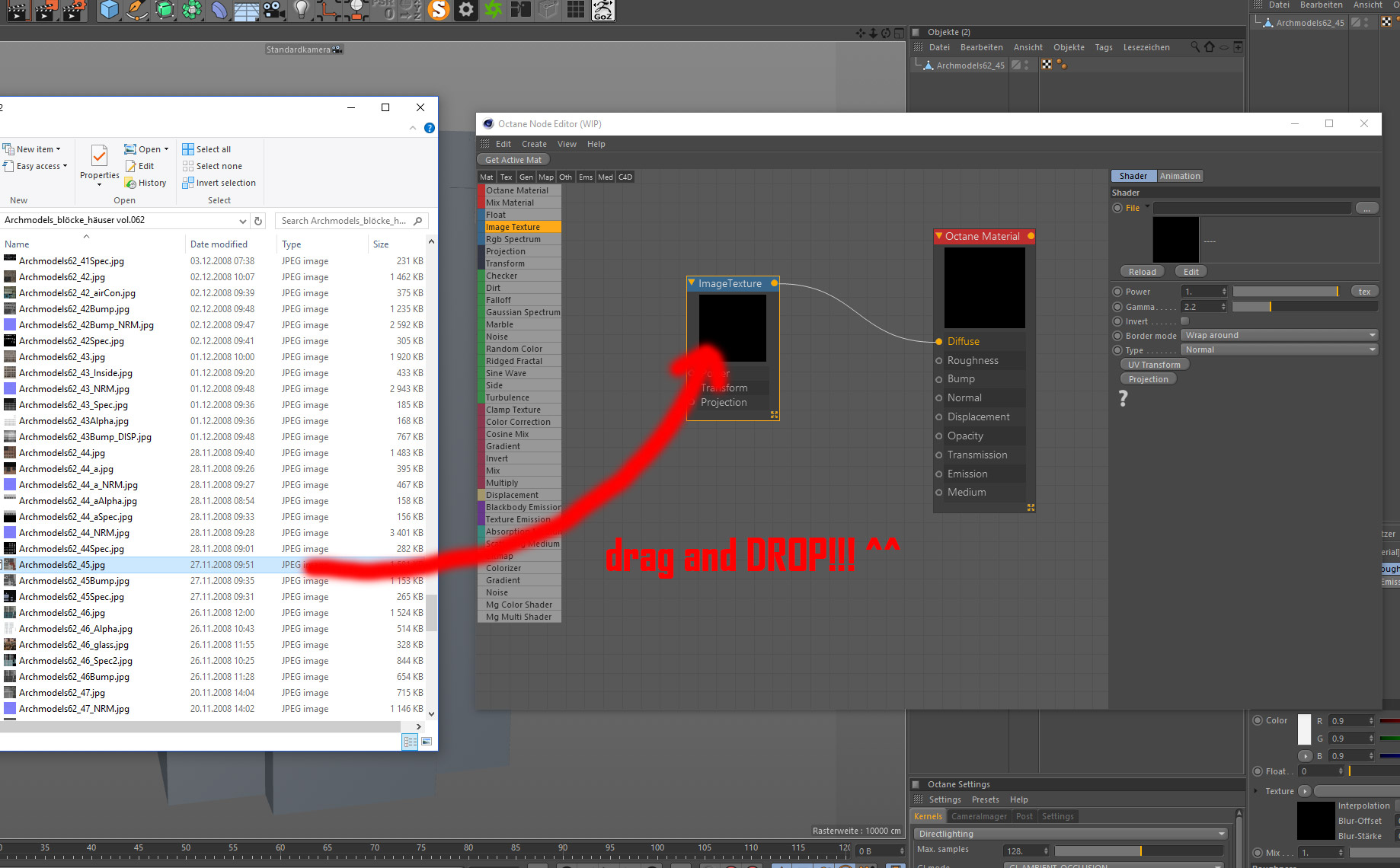Viewport: 1400px width, 868px height.
Task: Open the Explorer Properties icon
Action: click(x=99, y=158)
